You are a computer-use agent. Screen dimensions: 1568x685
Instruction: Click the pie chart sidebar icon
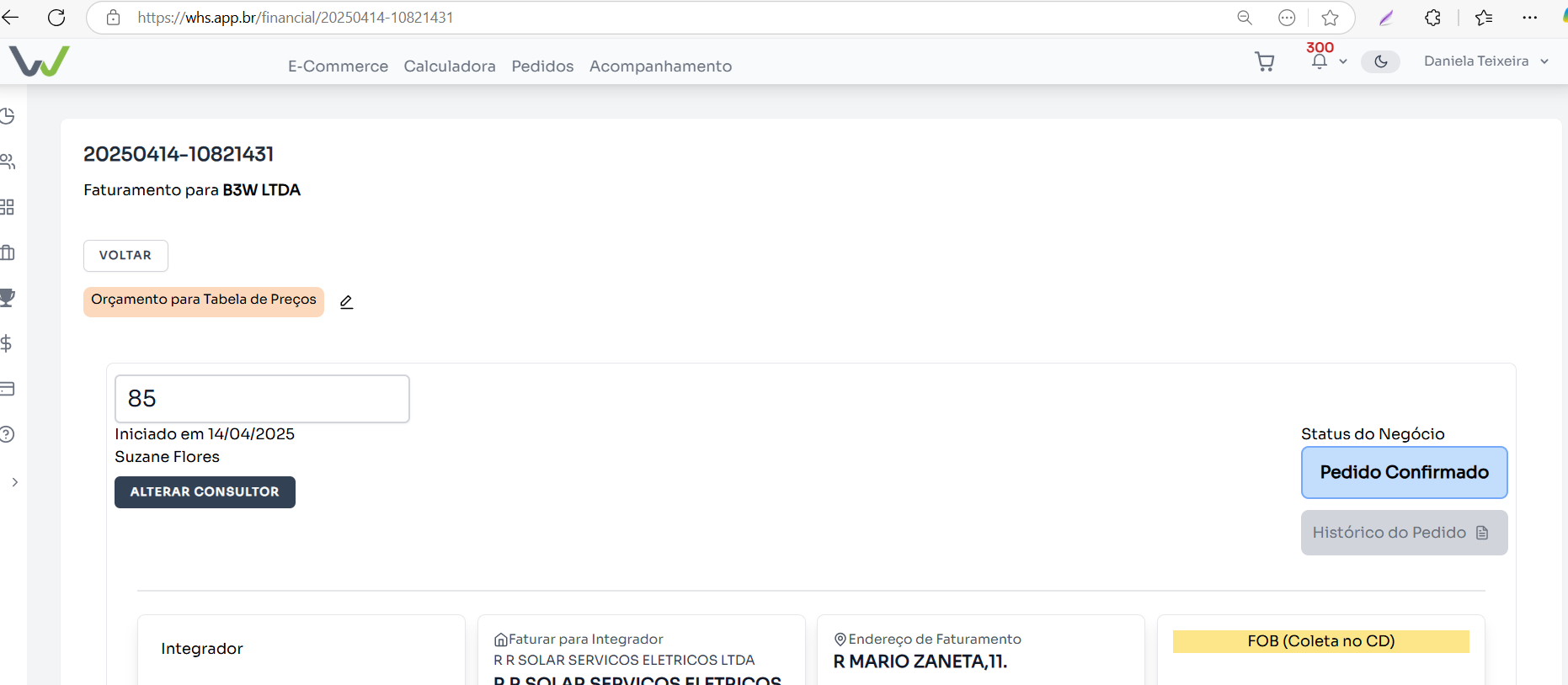[8, 116]
